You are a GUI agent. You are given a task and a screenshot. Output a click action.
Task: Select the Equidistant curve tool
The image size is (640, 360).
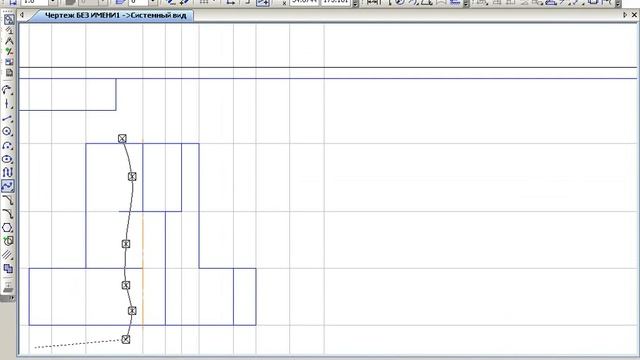coord(8,269)
